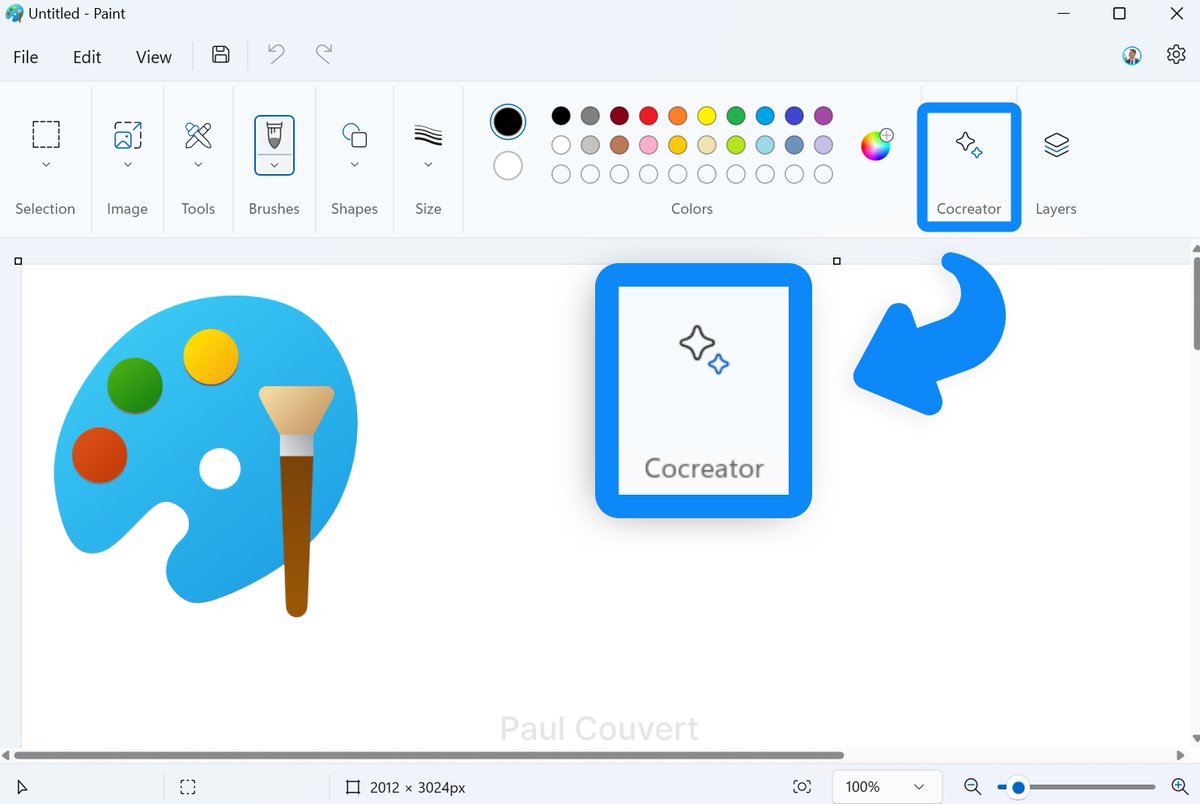Screen dimensions: 1200x804
Task: Click the Paint app icon in title bar
Action: pyautogui.click(x=14, y=14)
